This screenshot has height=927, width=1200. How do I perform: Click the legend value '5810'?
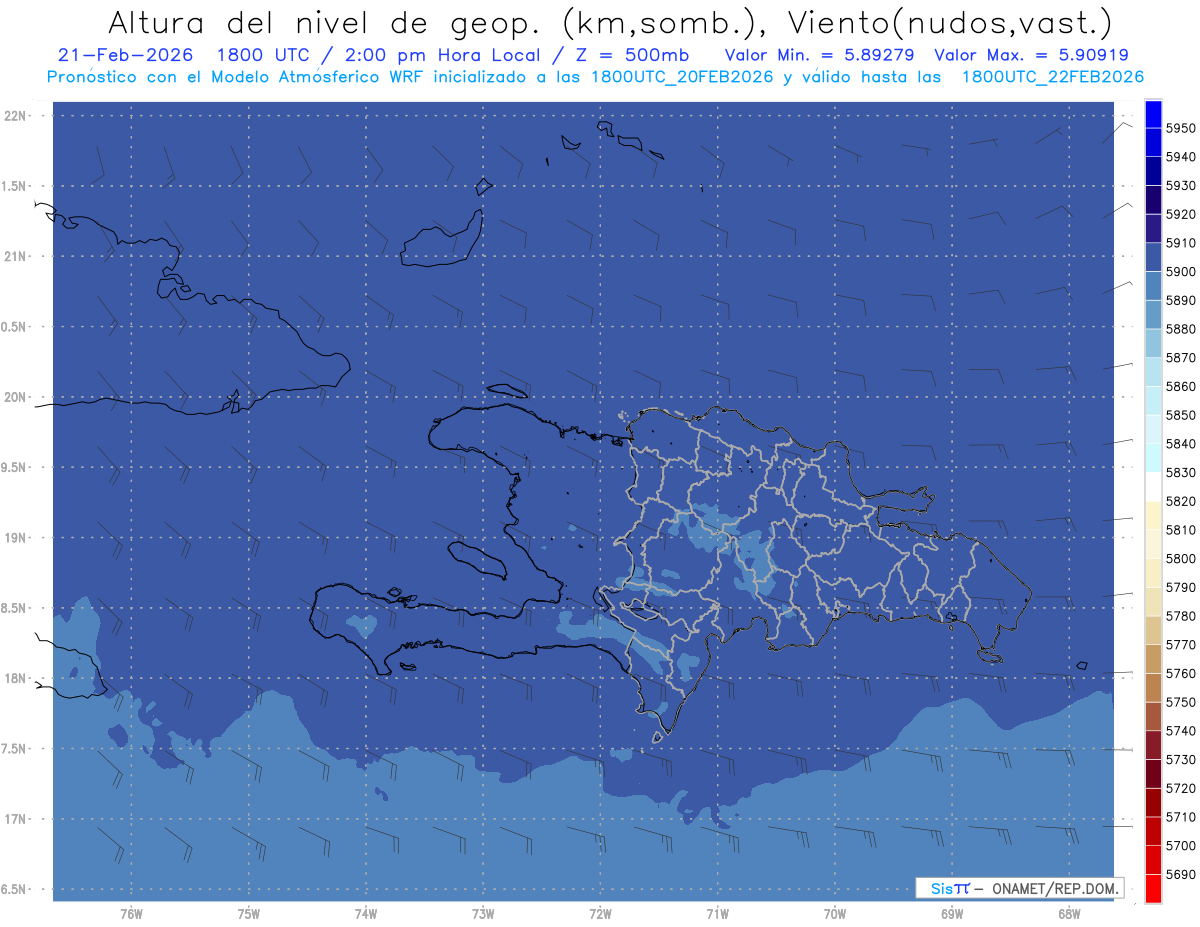pyautogui.click(x=1181, y=530)
